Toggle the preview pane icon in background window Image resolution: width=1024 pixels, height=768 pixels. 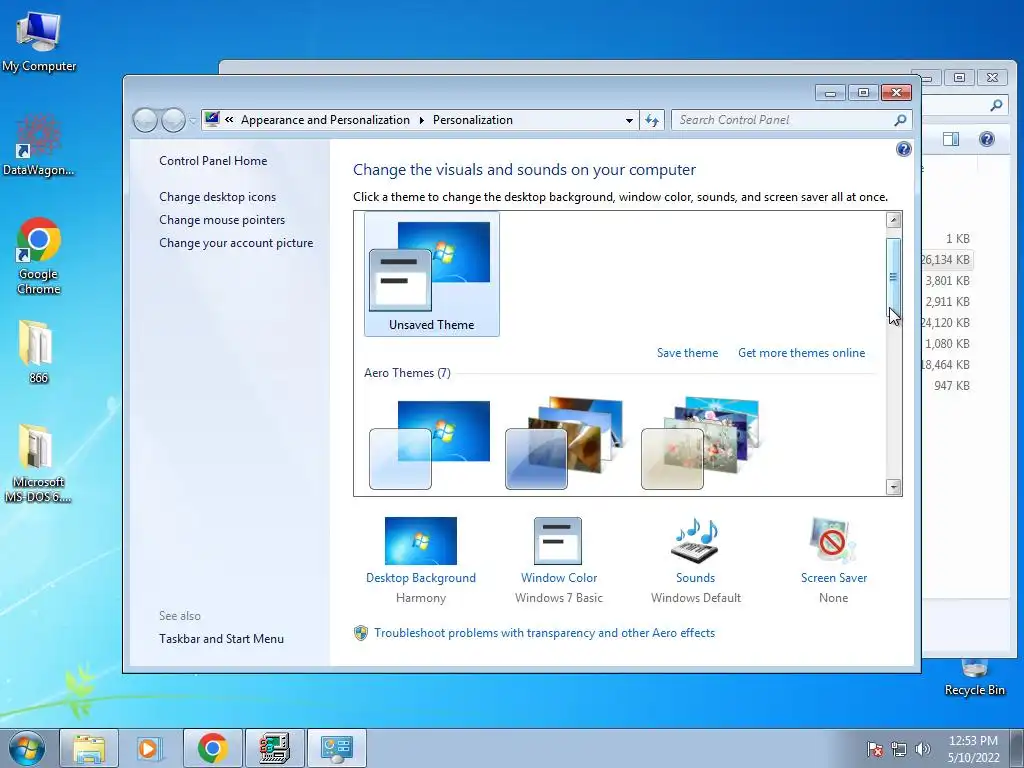pyautogui.click(x=951, y=138)
